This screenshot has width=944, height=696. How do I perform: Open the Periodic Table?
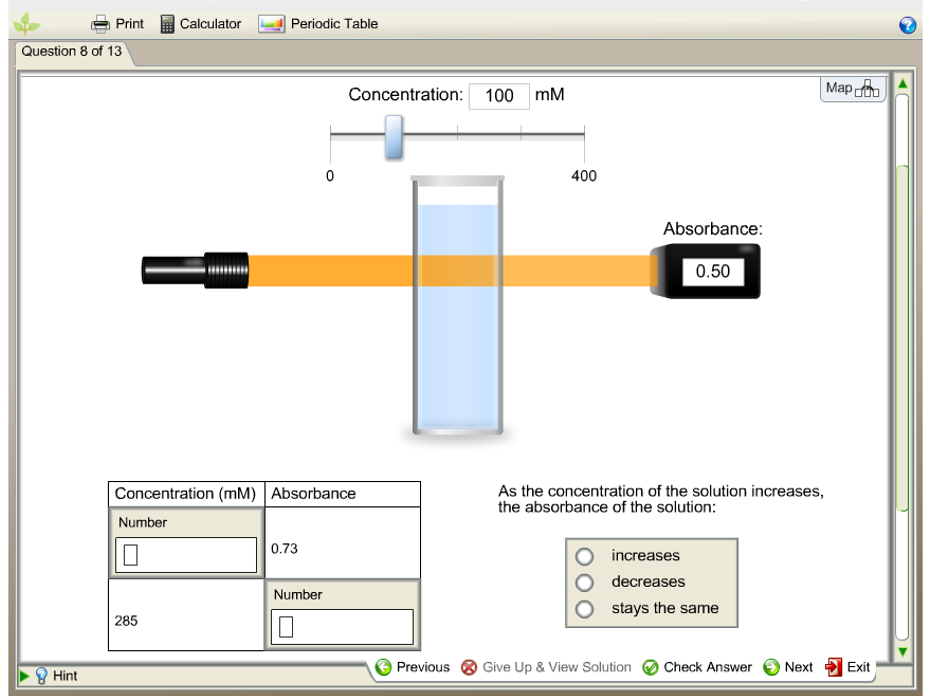[x=272, y=23]
